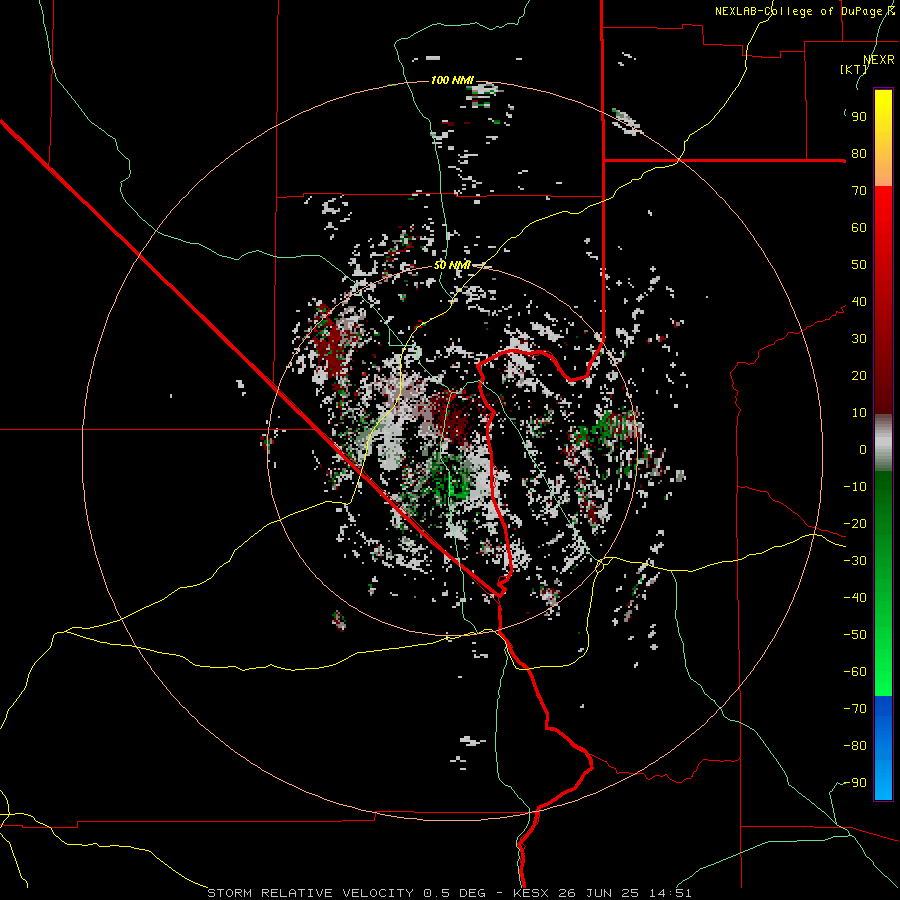Screen dimensions: 900x900
Task: Click the -20 value on the velocity scale
Action: [x=855, y=524]
